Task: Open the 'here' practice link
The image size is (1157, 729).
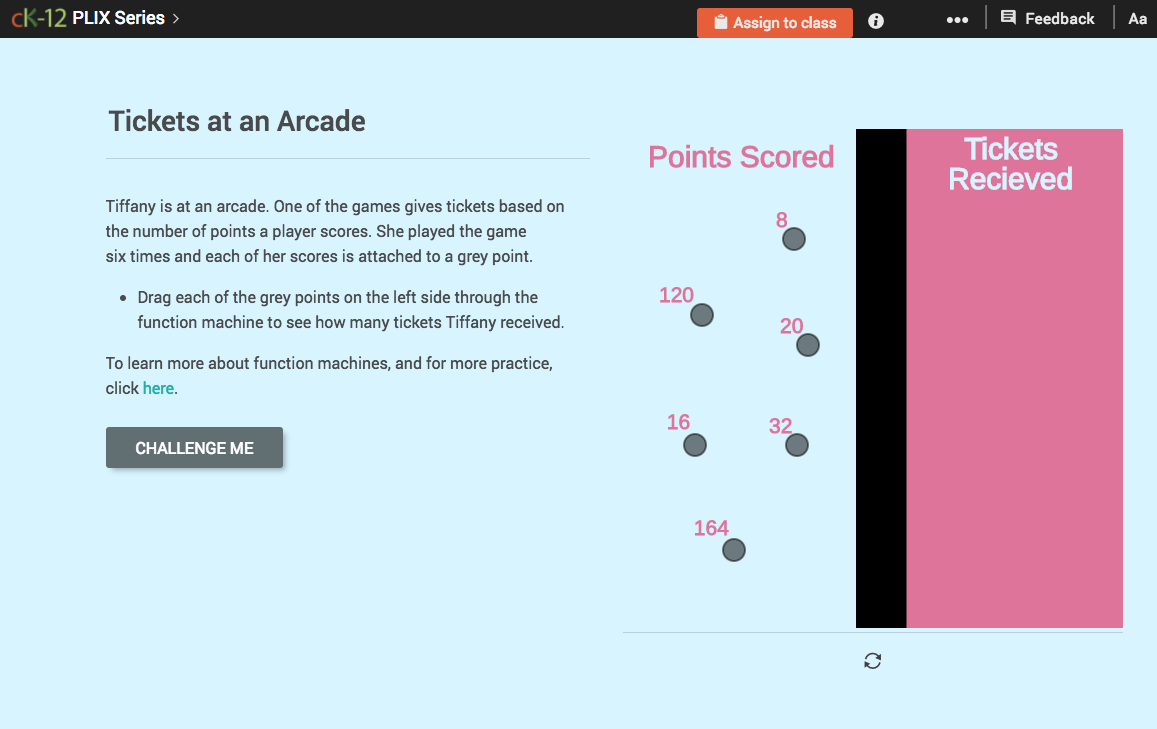Action: point(158,388)
